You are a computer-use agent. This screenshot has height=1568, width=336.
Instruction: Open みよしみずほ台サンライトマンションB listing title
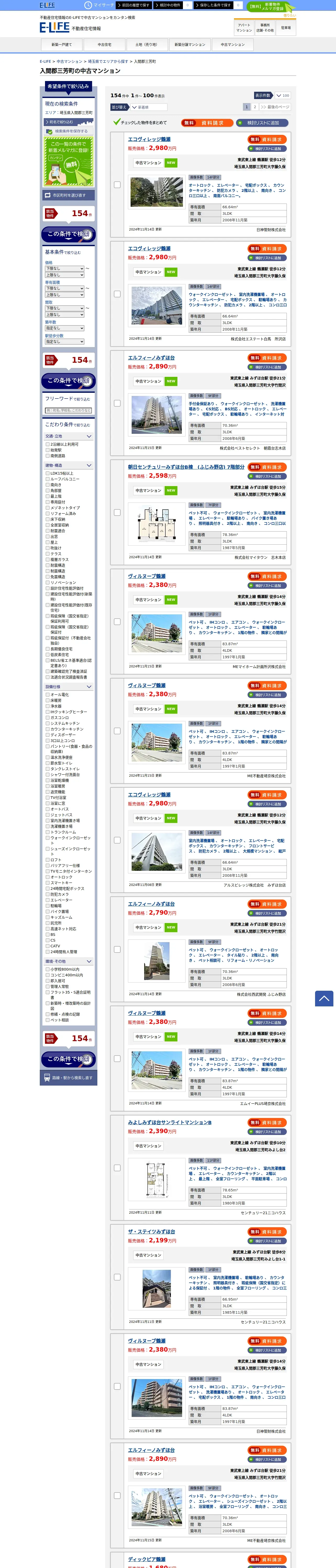click(170, 1122)
